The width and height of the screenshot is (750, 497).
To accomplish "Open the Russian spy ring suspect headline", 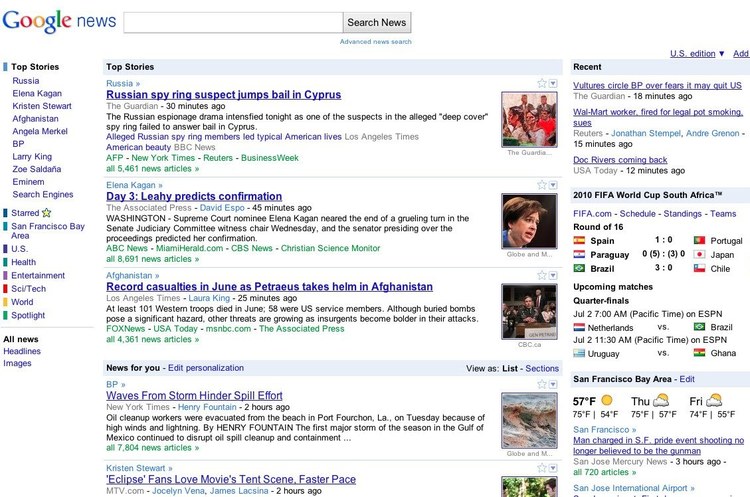I will point(223,95).
